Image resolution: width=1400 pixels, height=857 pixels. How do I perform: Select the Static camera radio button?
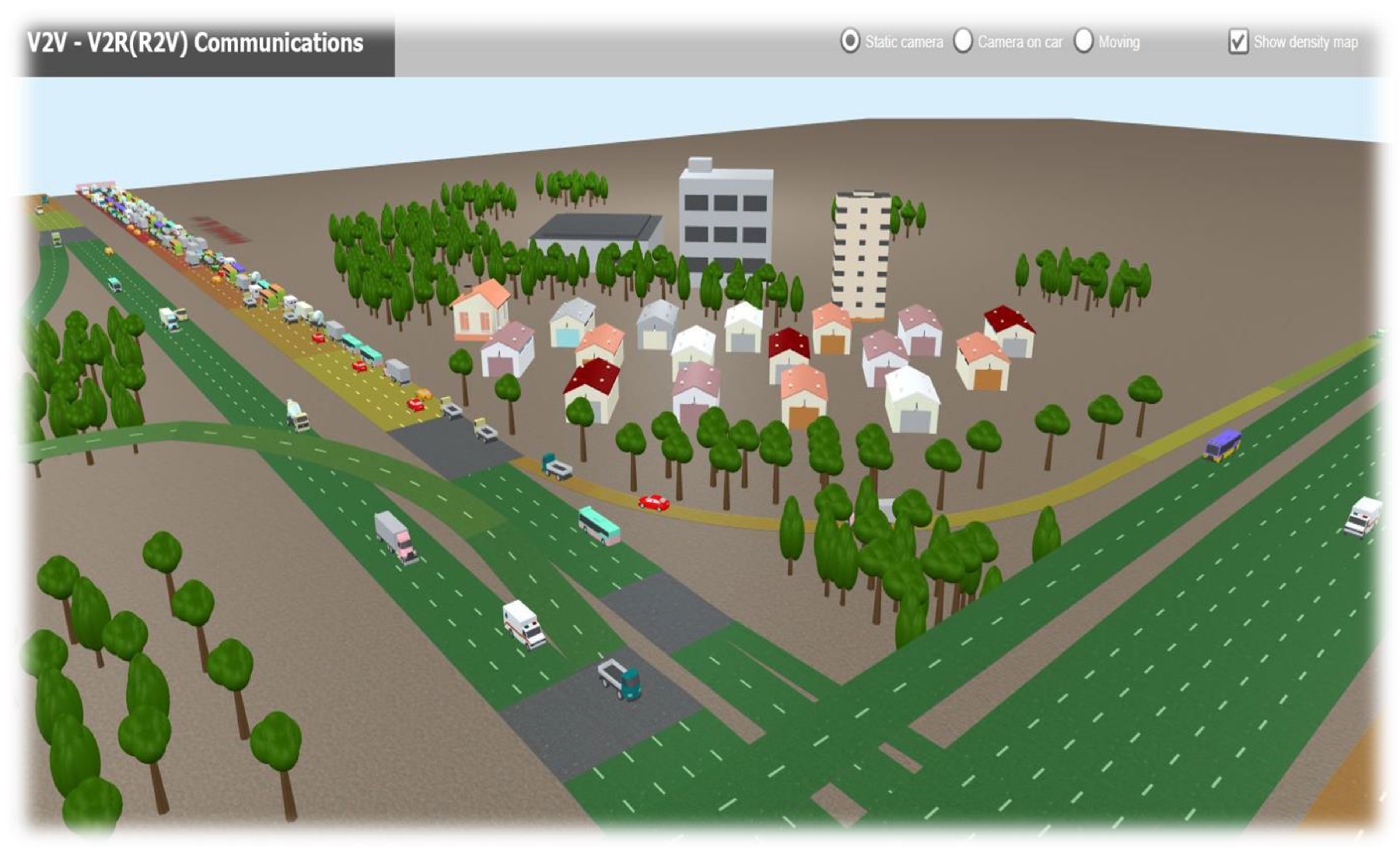(x=850, y=41)
